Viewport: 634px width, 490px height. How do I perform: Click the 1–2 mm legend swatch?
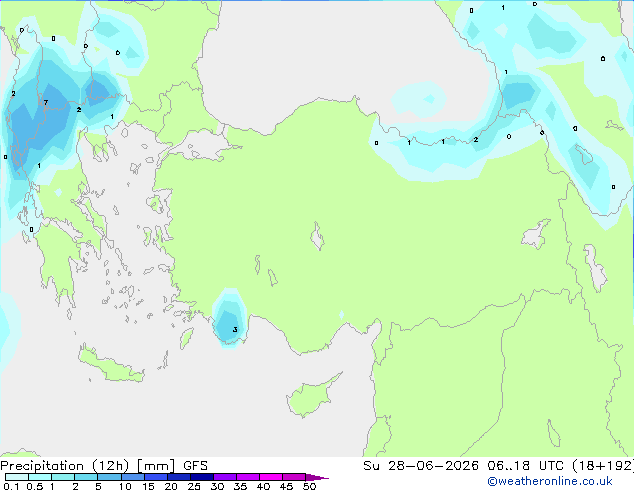(63, 477)
